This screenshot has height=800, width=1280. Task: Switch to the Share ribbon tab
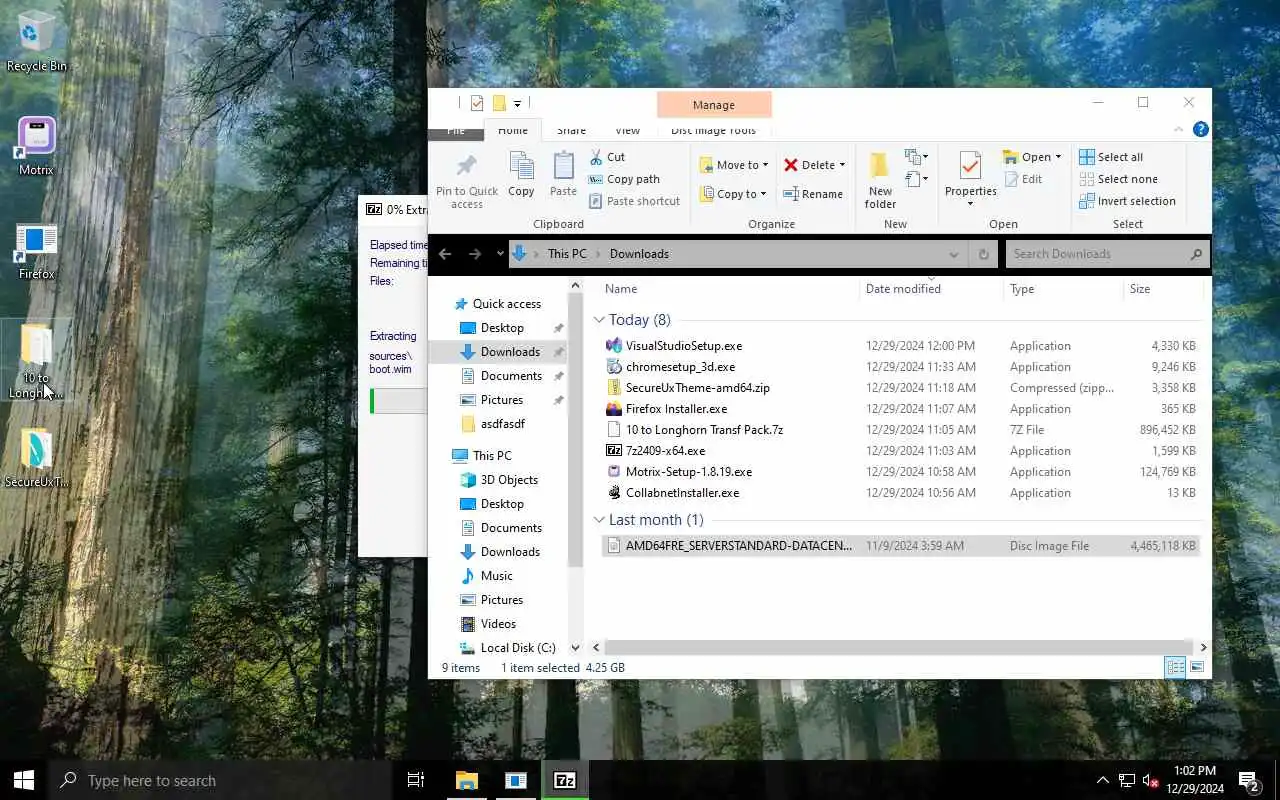click(571, 130)
